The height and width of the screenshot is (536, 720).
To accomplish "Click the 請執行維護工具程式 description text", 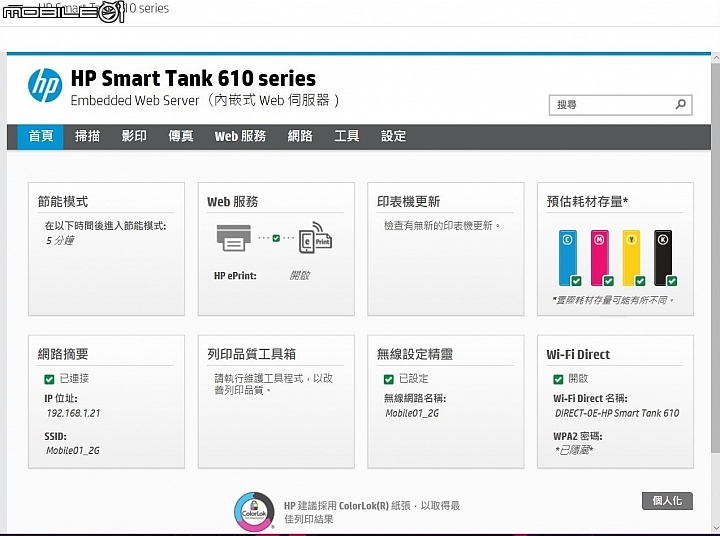I will coord(273,384).
